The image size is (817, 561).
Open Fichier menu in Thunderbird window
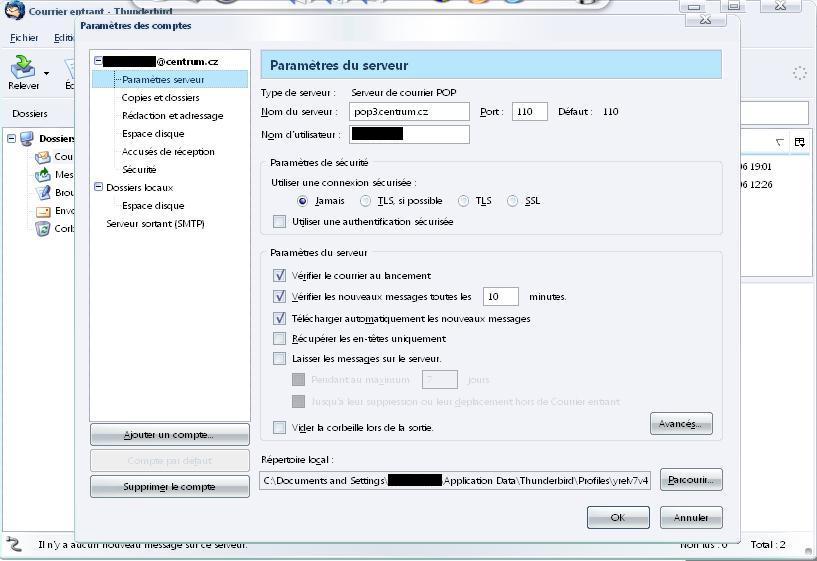pyautogui.click(x=24, y=38)
